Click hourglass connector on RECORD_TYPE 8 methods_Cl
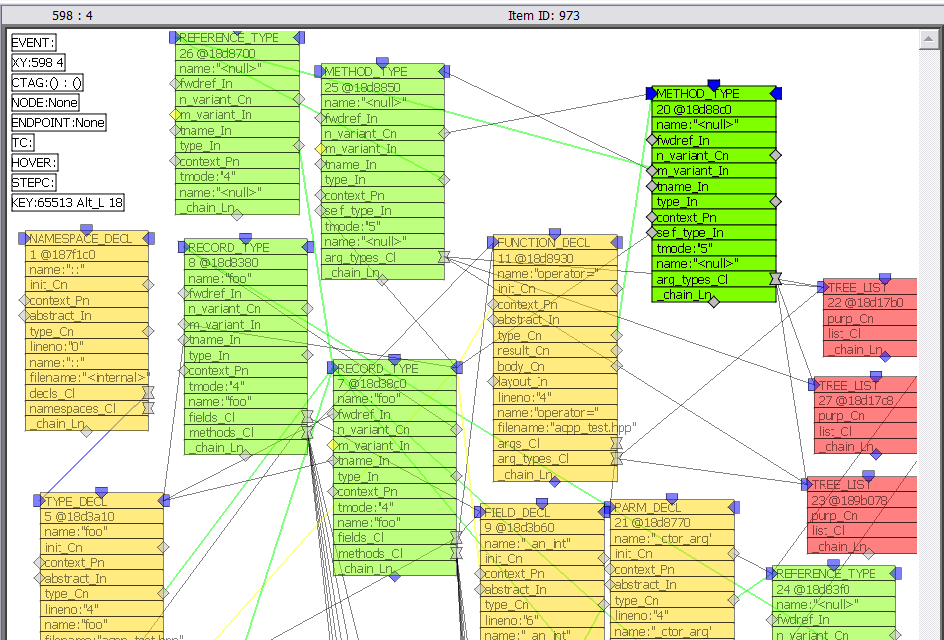The width and height of the screenshot is (944, 640). coord(307,432)
